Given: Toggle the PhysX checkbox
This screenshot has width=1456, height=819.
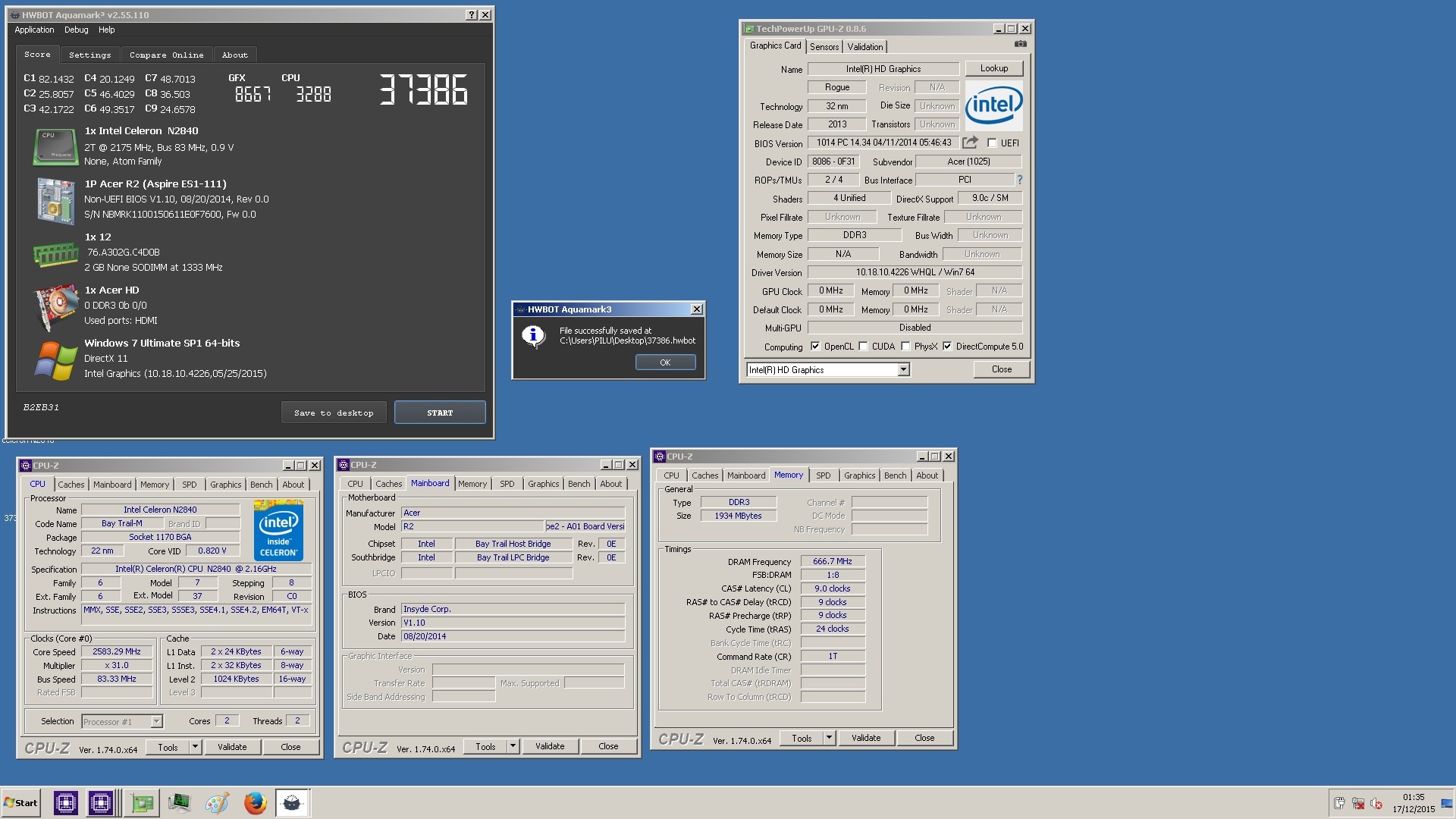Looking at the screenshot, I should coord(905,346).
